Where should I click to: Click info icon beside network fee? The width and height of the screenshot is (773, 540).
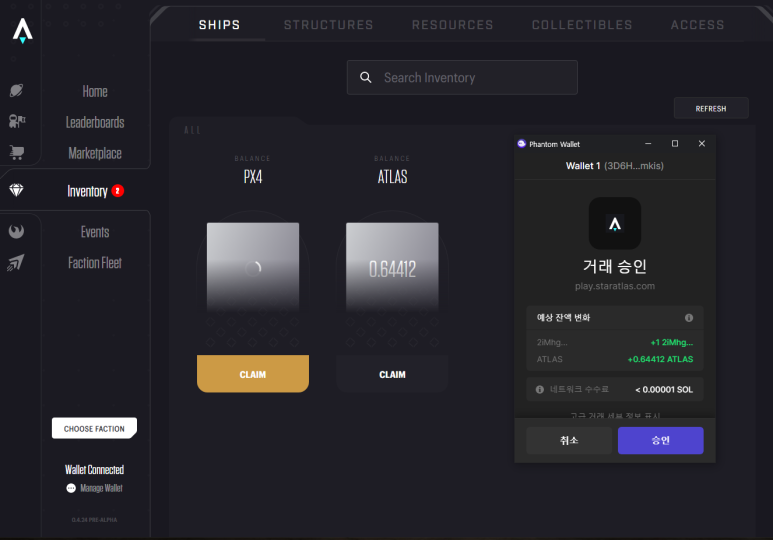(x=540, y=390)
